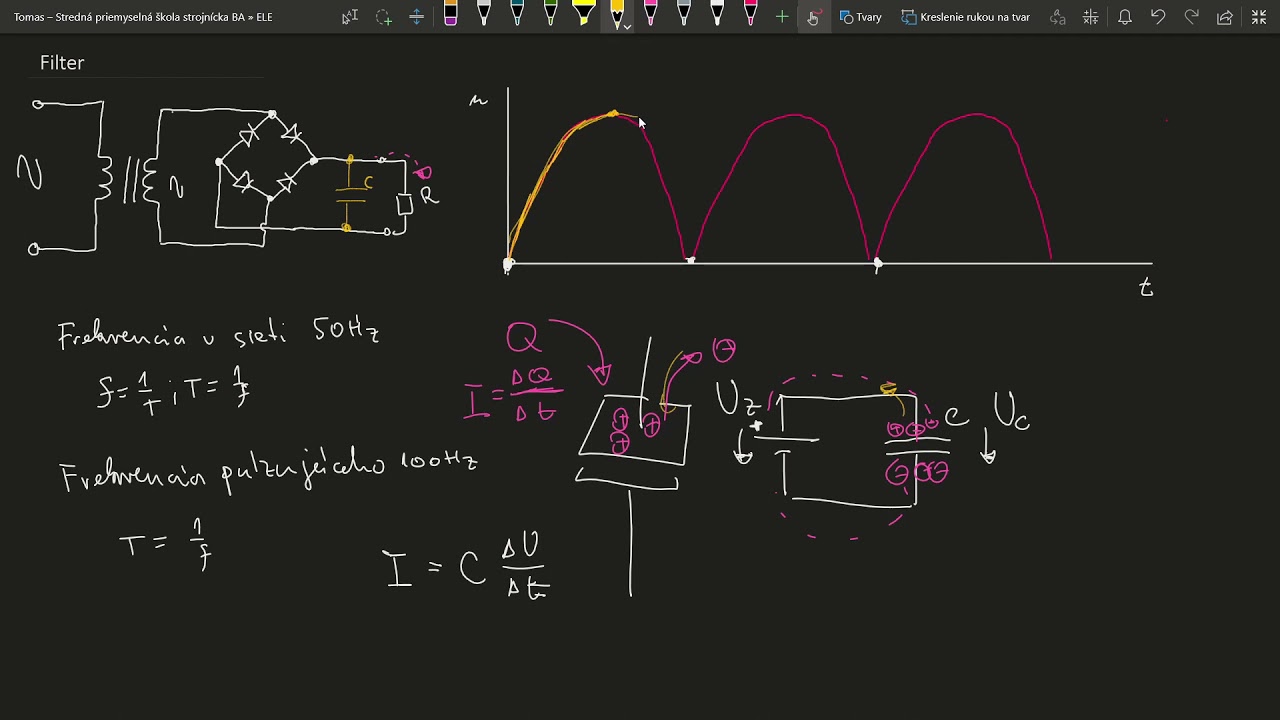Image resolution: width=1280 pixels, height=720 pixels.
Task: Click the notebook title in the title bar
Action: click(x=143, y=17)
